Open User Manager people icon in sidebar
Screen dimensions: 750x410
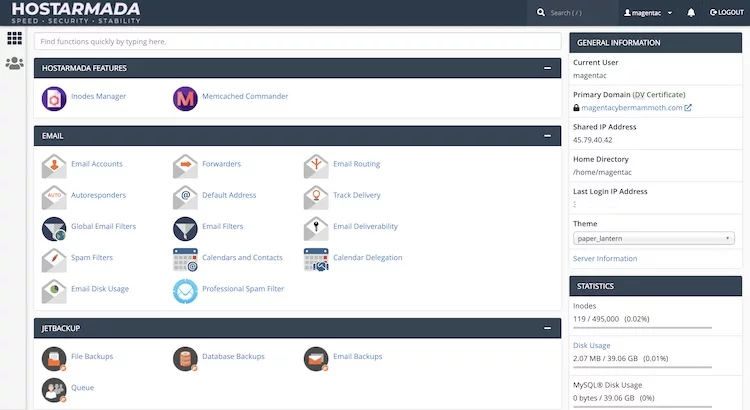tap(14, 63)
